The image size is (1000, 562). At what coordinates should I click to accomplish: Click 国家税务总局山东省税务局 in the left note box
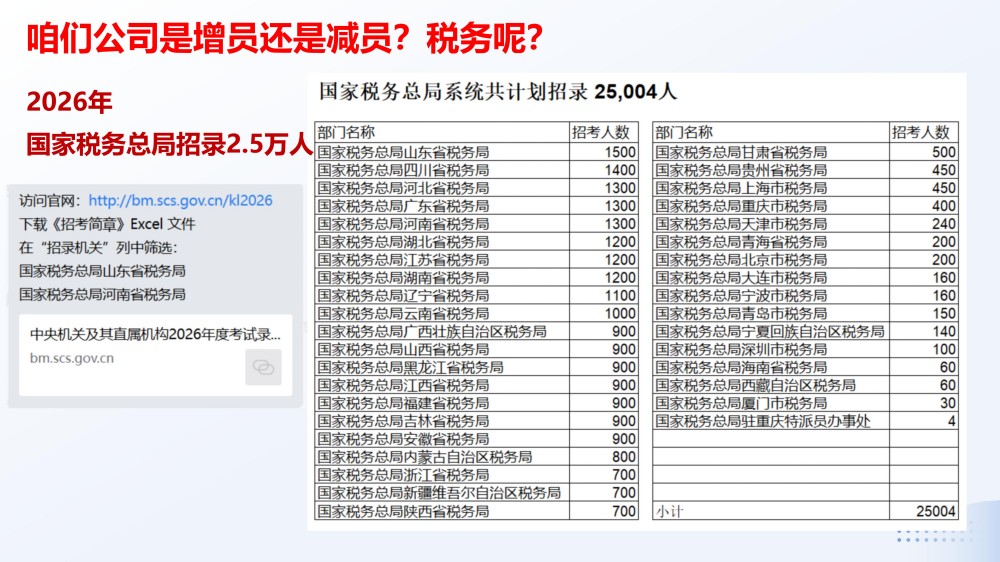pyautogui.click(x=102, y=271)
